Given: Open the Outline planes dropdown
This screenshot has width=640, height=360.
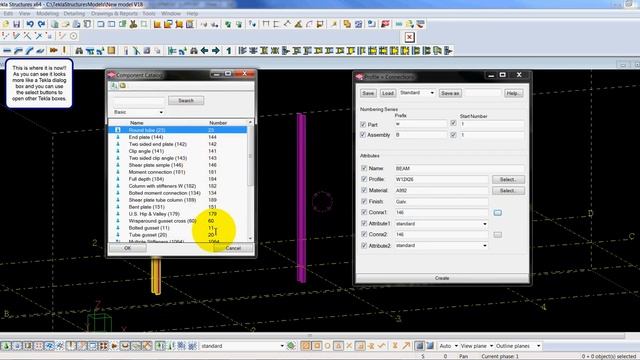Looking at the screenshot, I should (x=518, y=346).
